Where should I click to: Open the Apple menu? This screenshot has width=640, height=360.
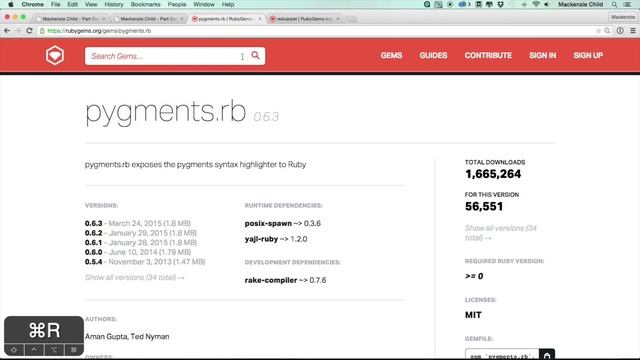pos(11,4)
